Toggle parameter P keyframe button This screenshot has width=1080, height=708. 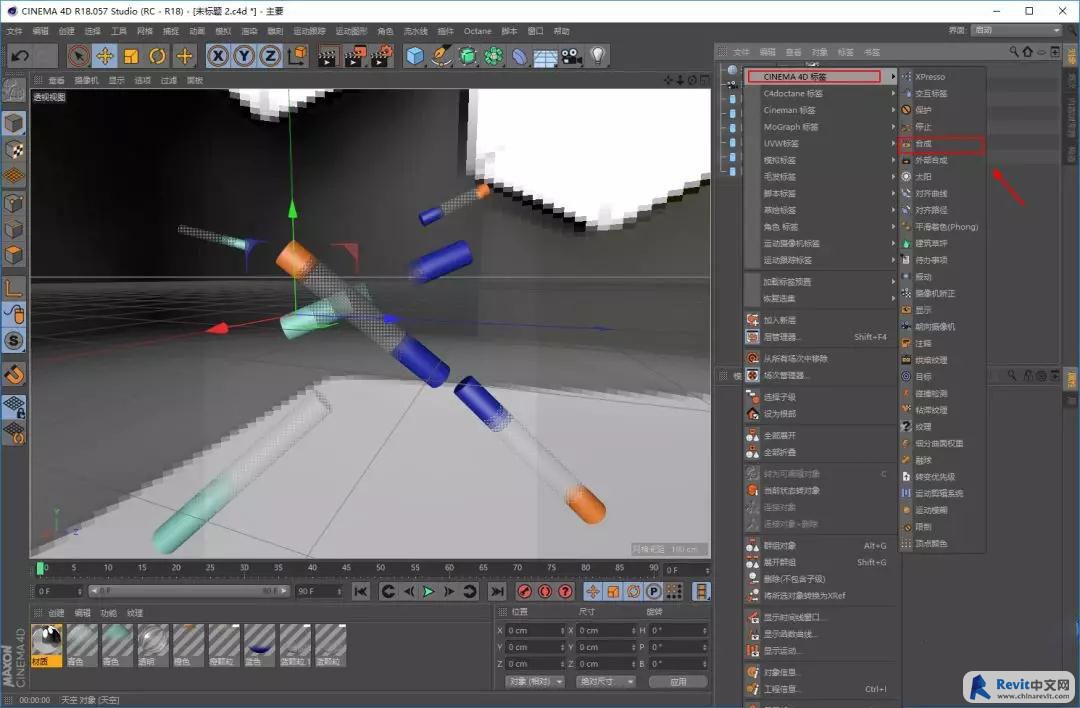[x=654, y=592]
